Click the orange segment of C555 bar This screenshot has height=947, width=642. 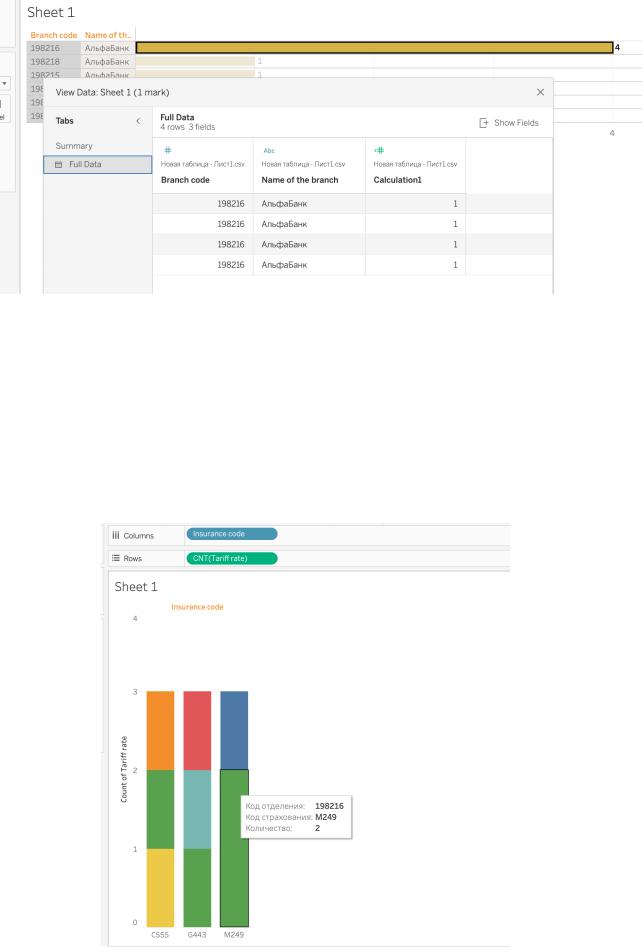pos(160,731)
